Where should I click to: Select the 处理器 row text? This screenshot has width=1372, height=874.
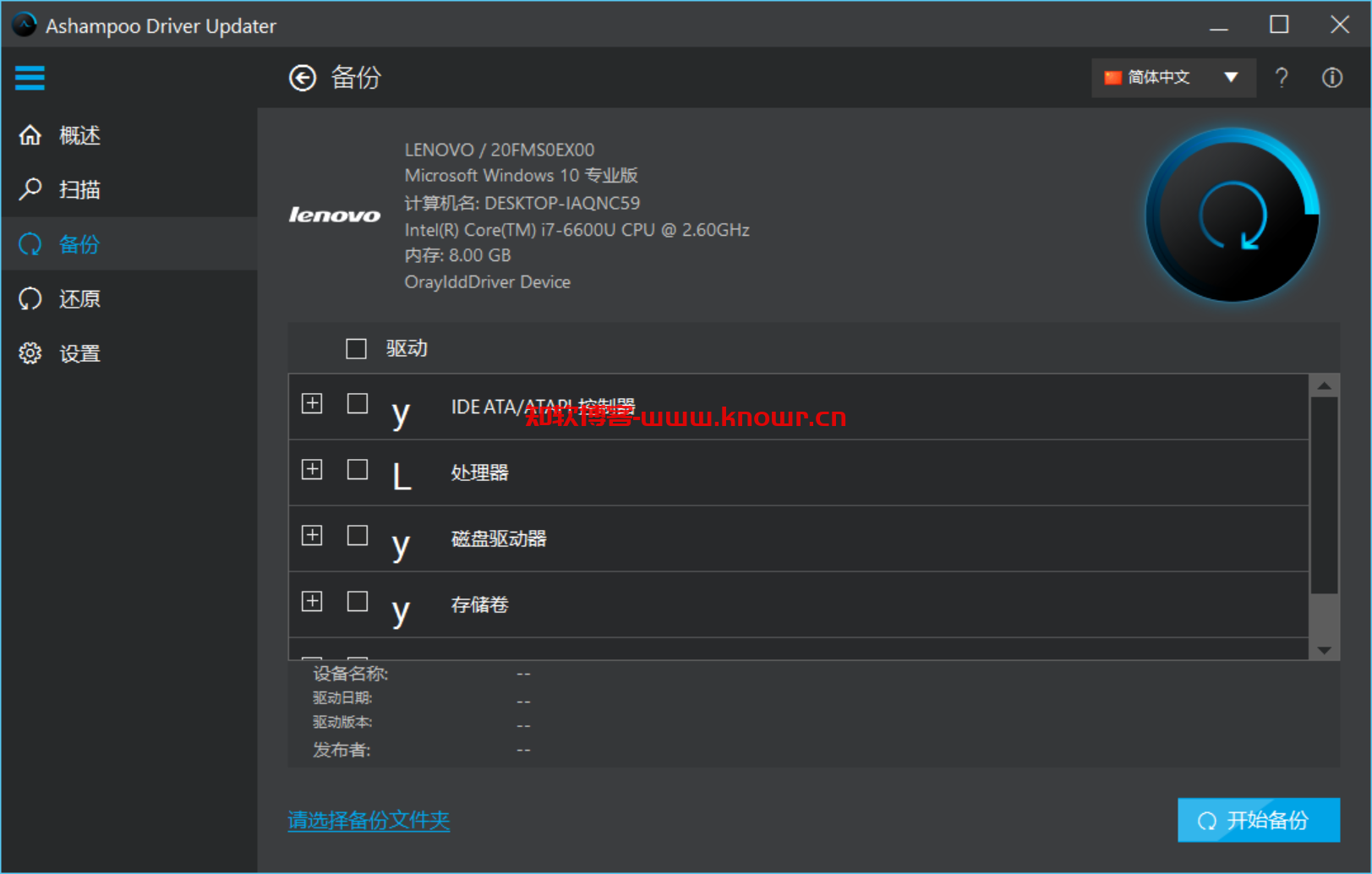[479, 473]
